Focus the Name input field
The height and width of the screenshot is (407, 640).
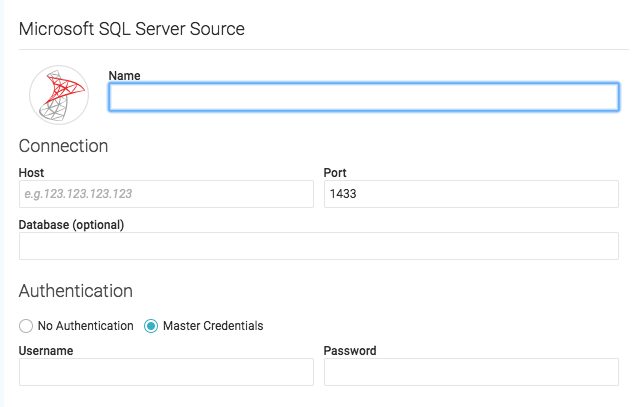(364, 97)
